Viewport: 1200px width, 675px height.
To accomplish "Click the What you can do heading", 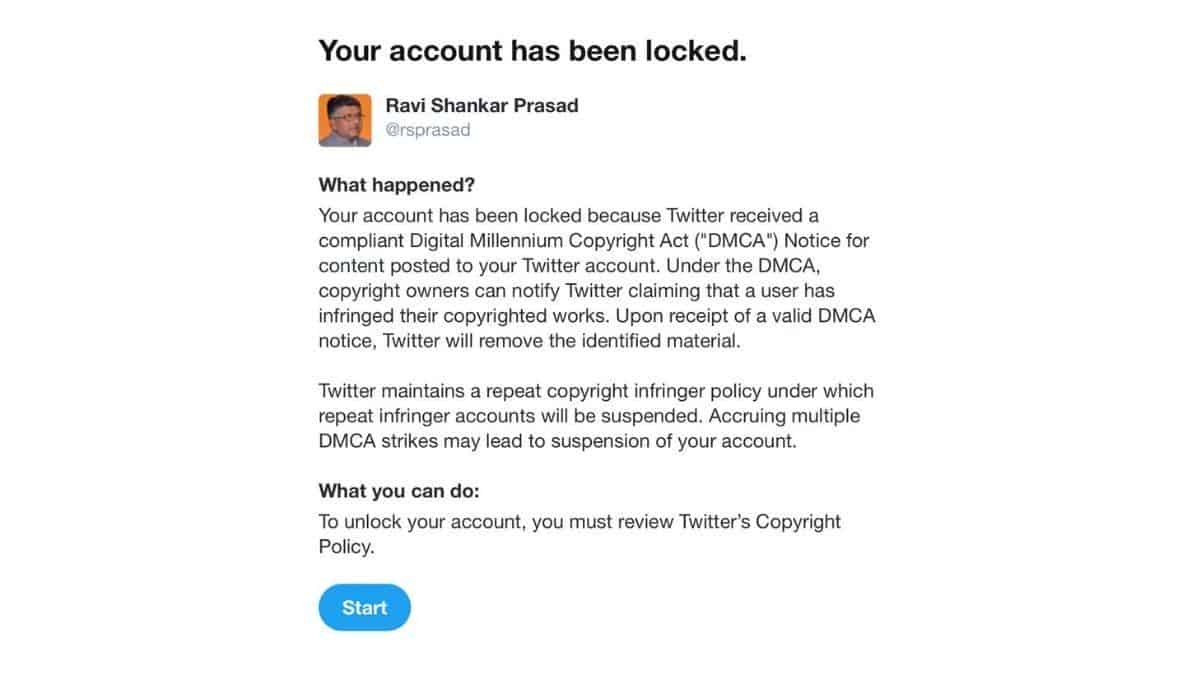I will [398, 491].
